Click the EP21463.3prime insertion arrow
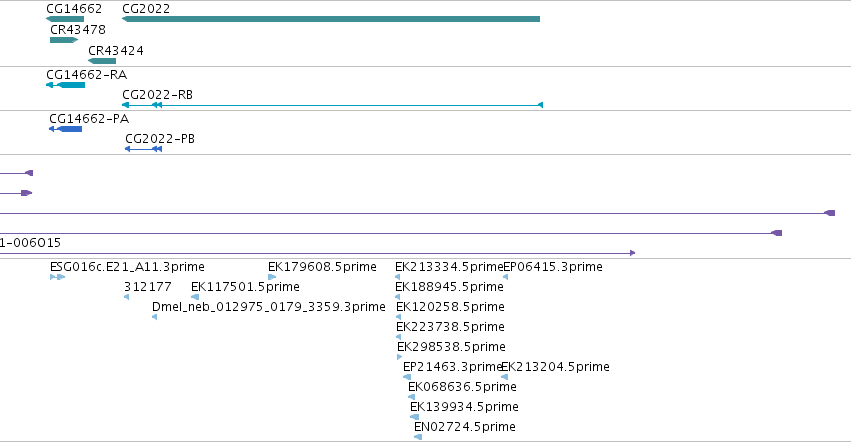 407,377
